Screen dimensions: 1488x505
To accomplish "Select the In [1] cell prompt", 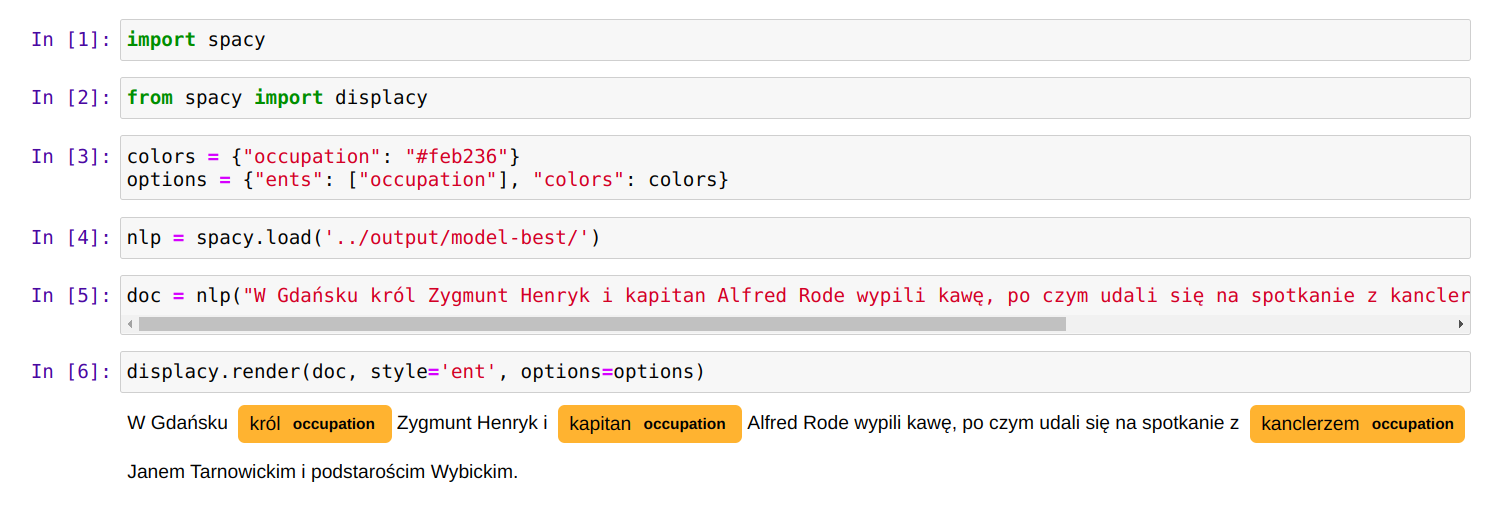I will coord(71,40).
